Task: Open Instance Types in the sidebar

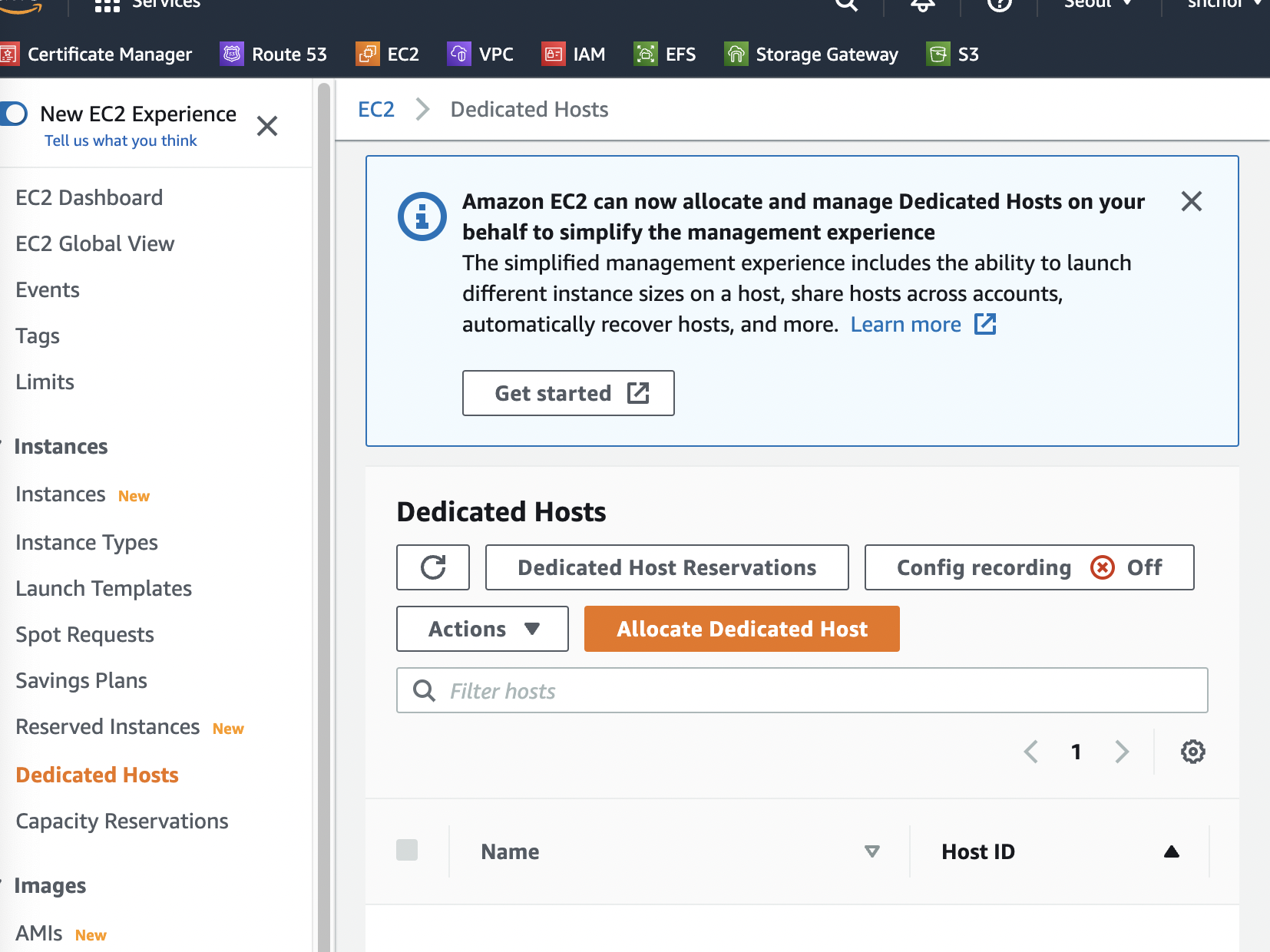Action: click(87, 543)
